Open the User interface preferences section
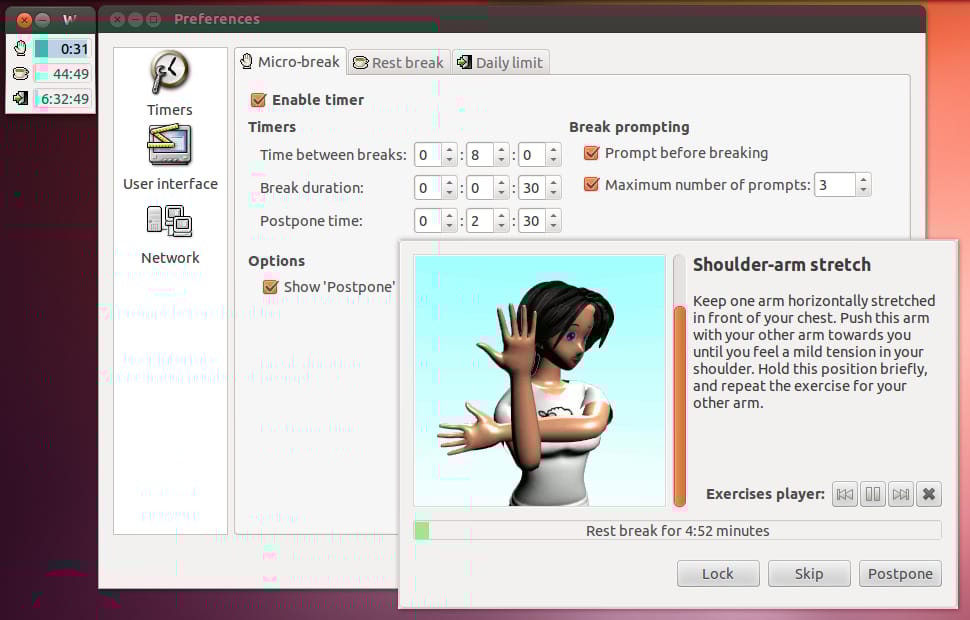The height and width of the screenshot is (620, 970). [170, 157]
